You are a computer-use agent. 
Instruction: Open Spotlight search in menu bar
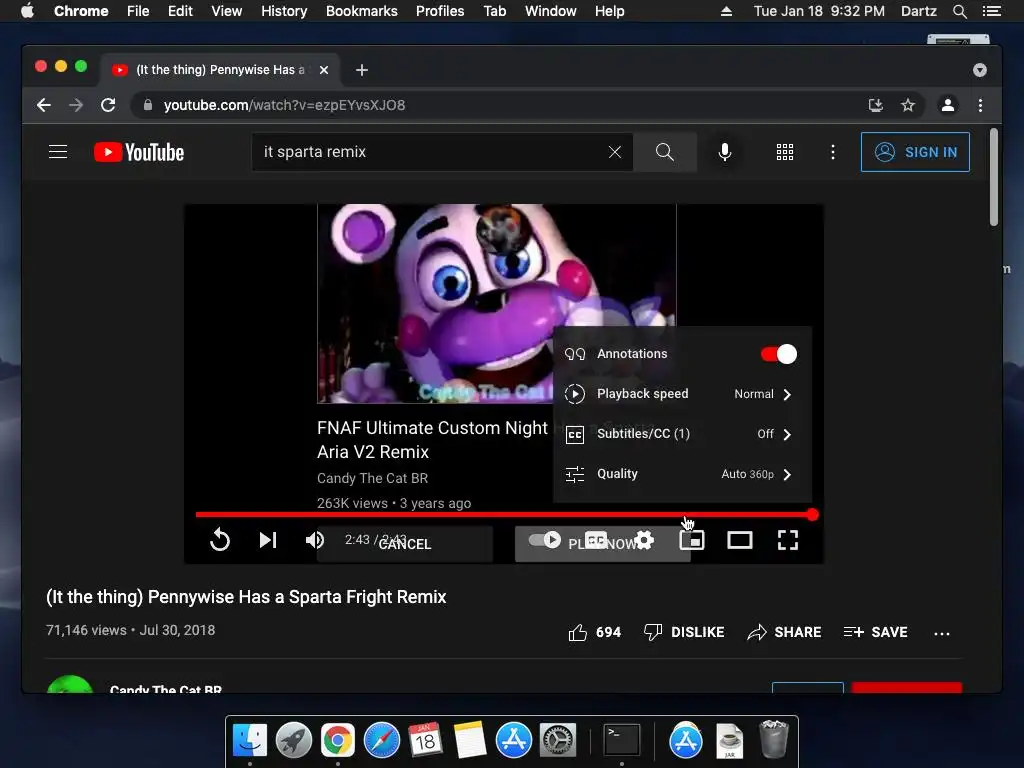click(959, 11)
